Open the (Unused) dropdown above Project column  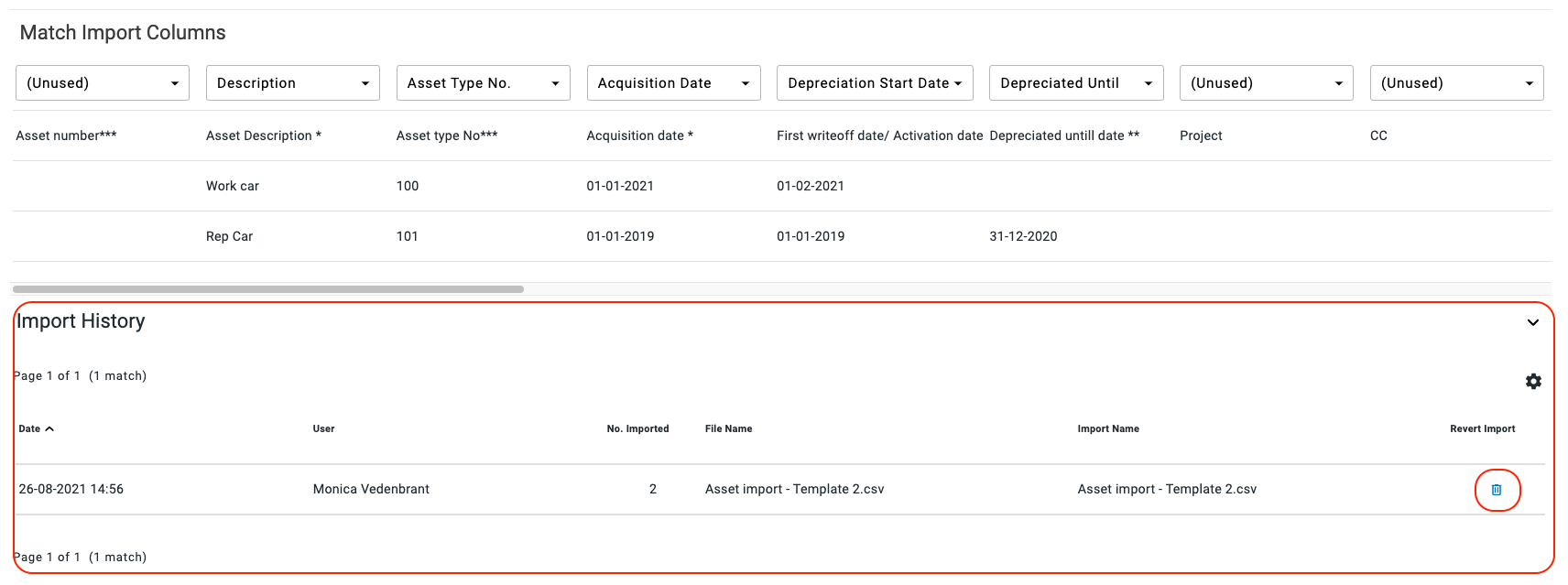(x=1266, y=83)
